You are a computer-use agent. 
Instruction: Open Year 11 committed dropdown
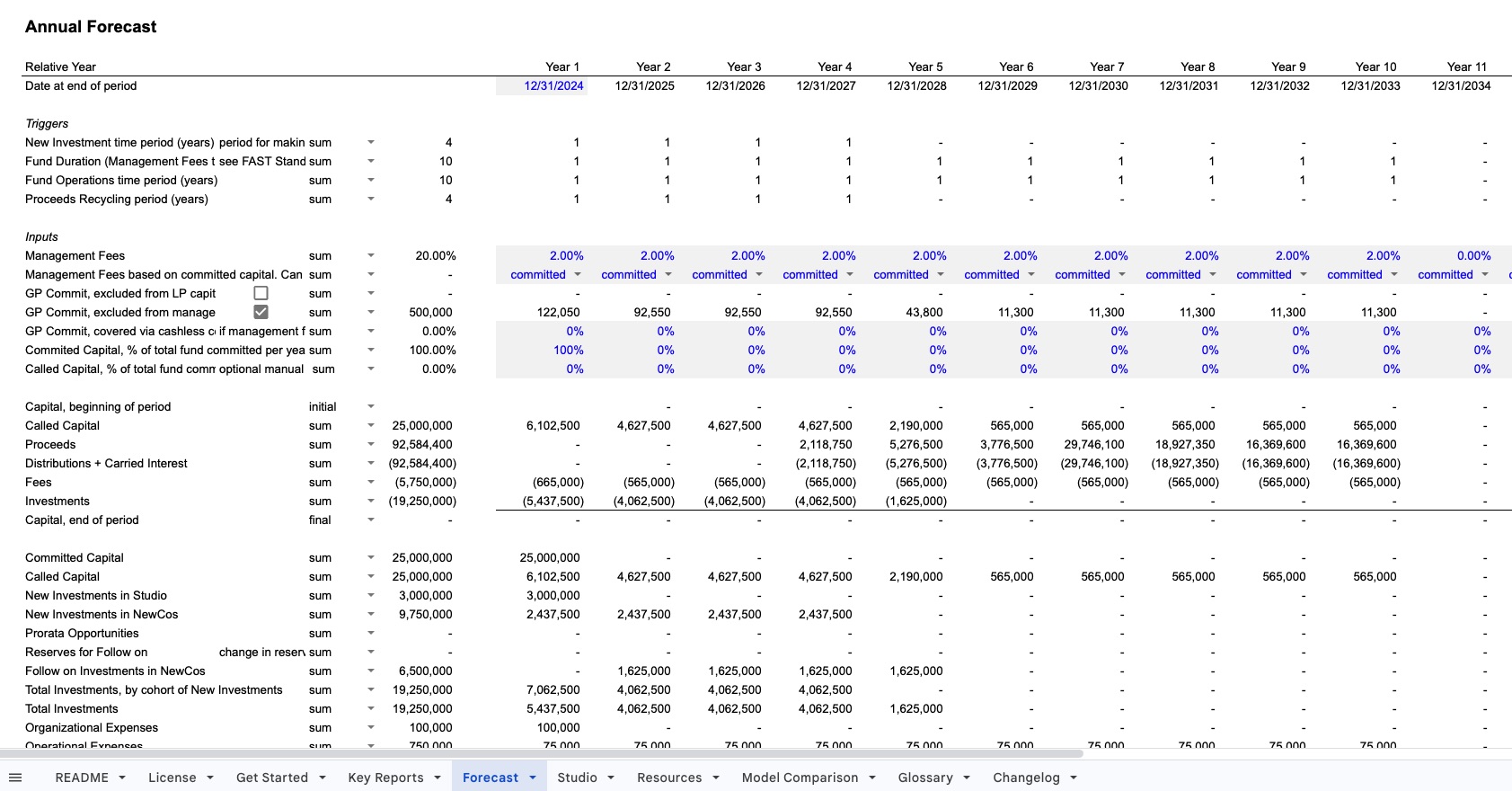point(1485,274)
